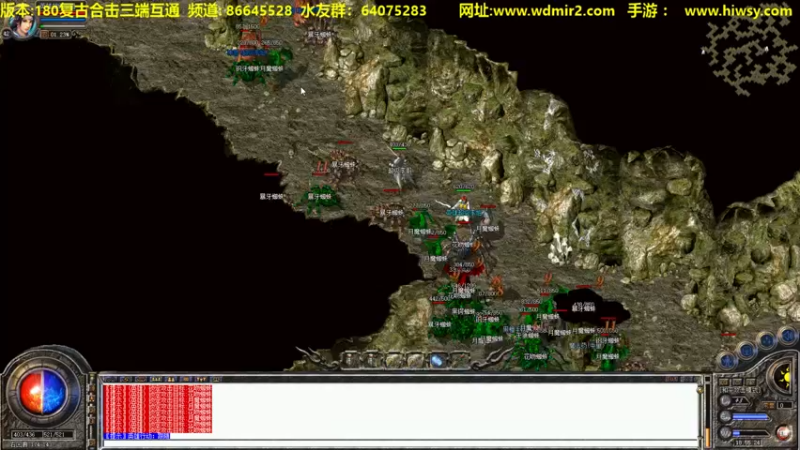This screenshot has height=450, width=800.
Task: Click the chat window vertical scrollbar
Action: 700,413
